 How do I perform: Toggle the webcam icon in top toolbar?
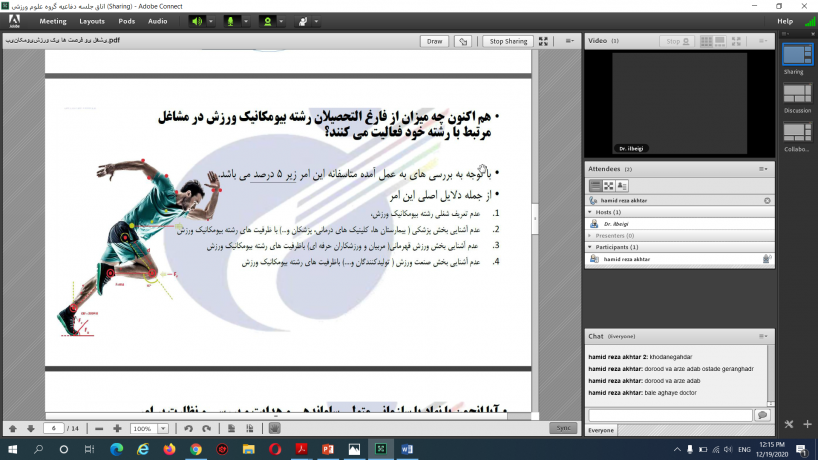[268, 21]
